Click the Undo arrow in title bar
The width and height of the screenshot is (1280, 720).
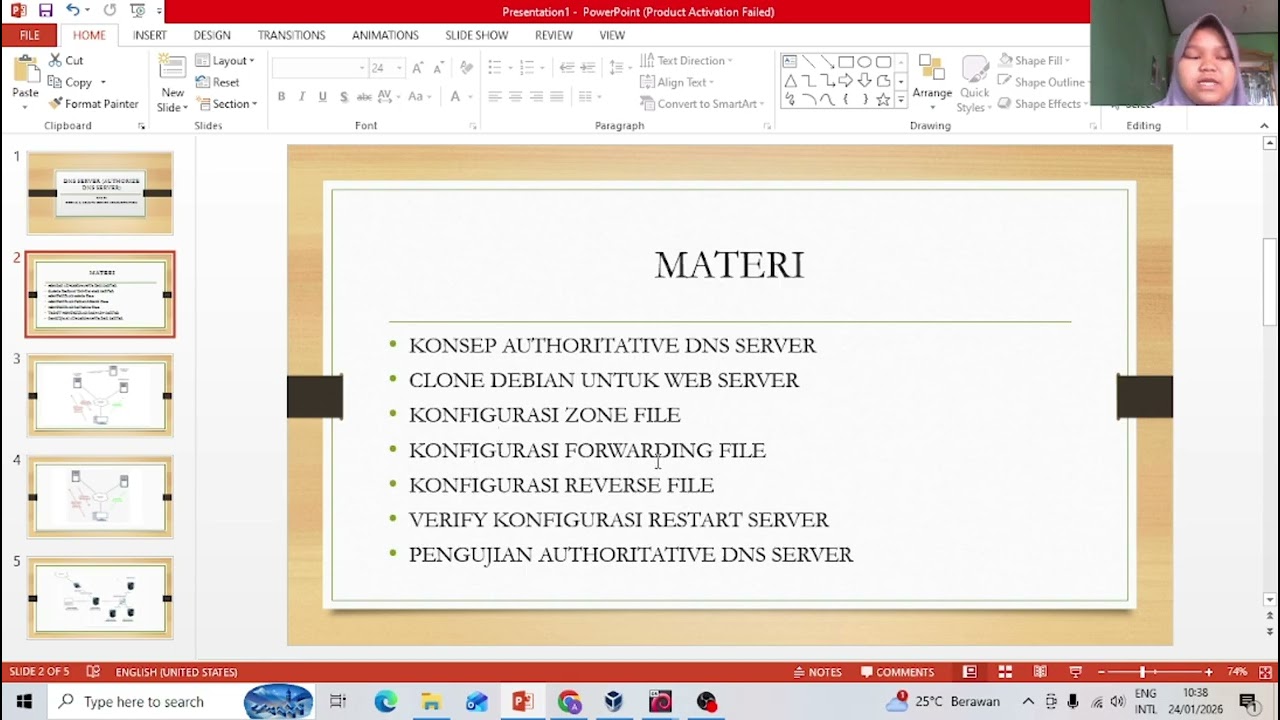[73, 10]
